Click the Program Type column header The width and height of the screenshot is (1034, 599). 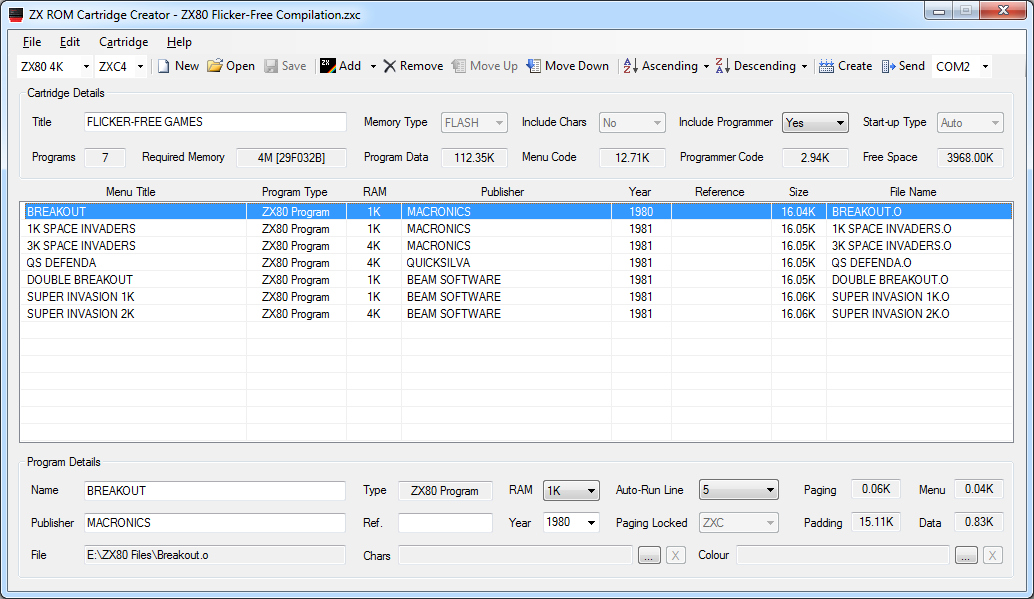(x=295, y=192)
